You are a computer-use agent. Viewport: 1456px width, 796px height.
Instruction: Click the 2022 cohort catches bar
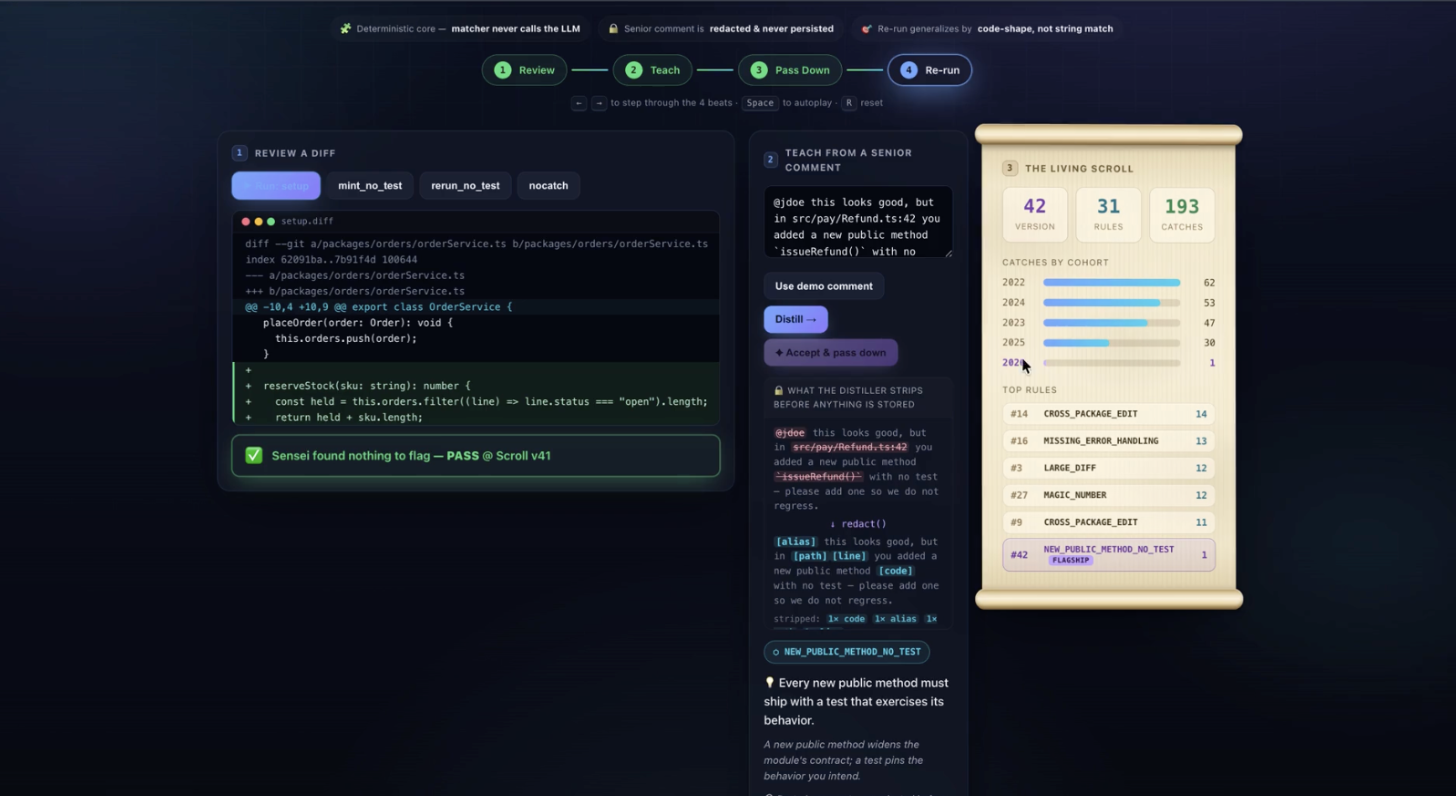pos(1111,283)
